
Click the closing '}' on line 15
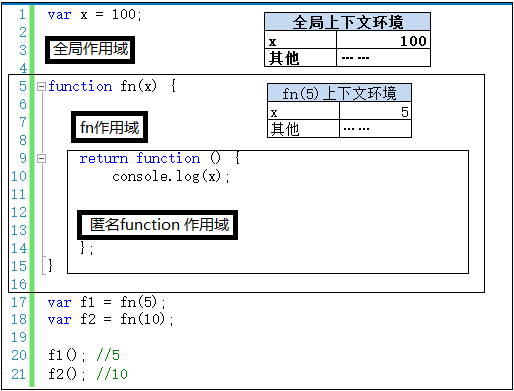pyautogui.click(x=50, y=266)
